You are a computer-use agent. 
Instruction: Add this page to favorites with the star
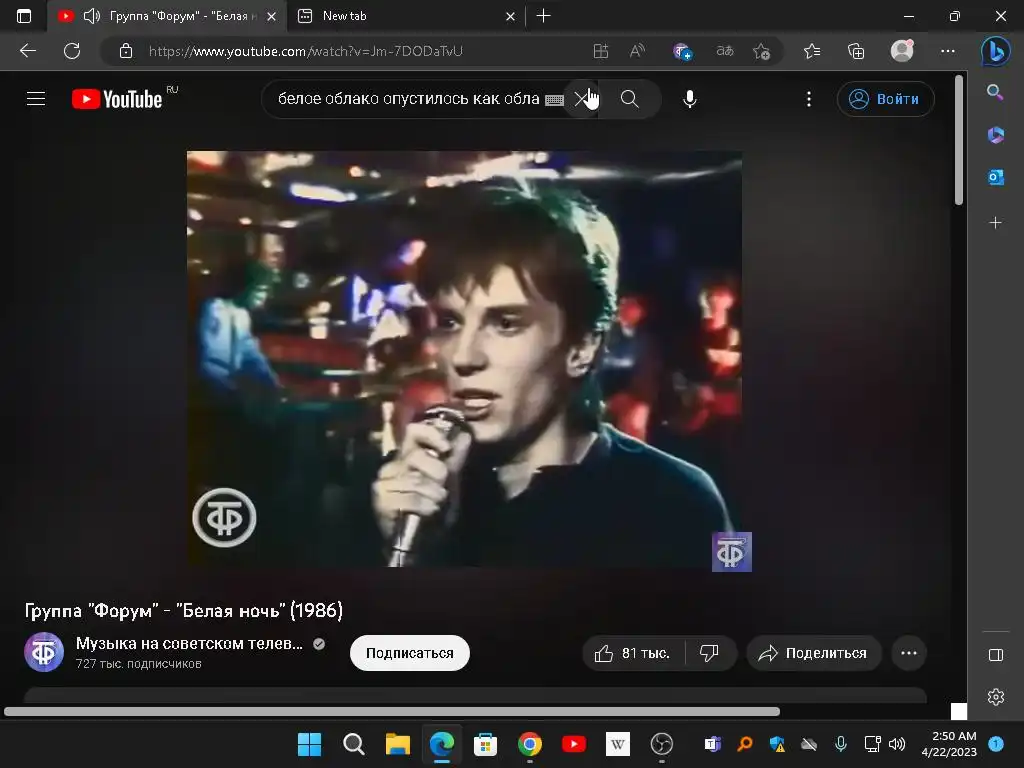[x=761, y=51]
